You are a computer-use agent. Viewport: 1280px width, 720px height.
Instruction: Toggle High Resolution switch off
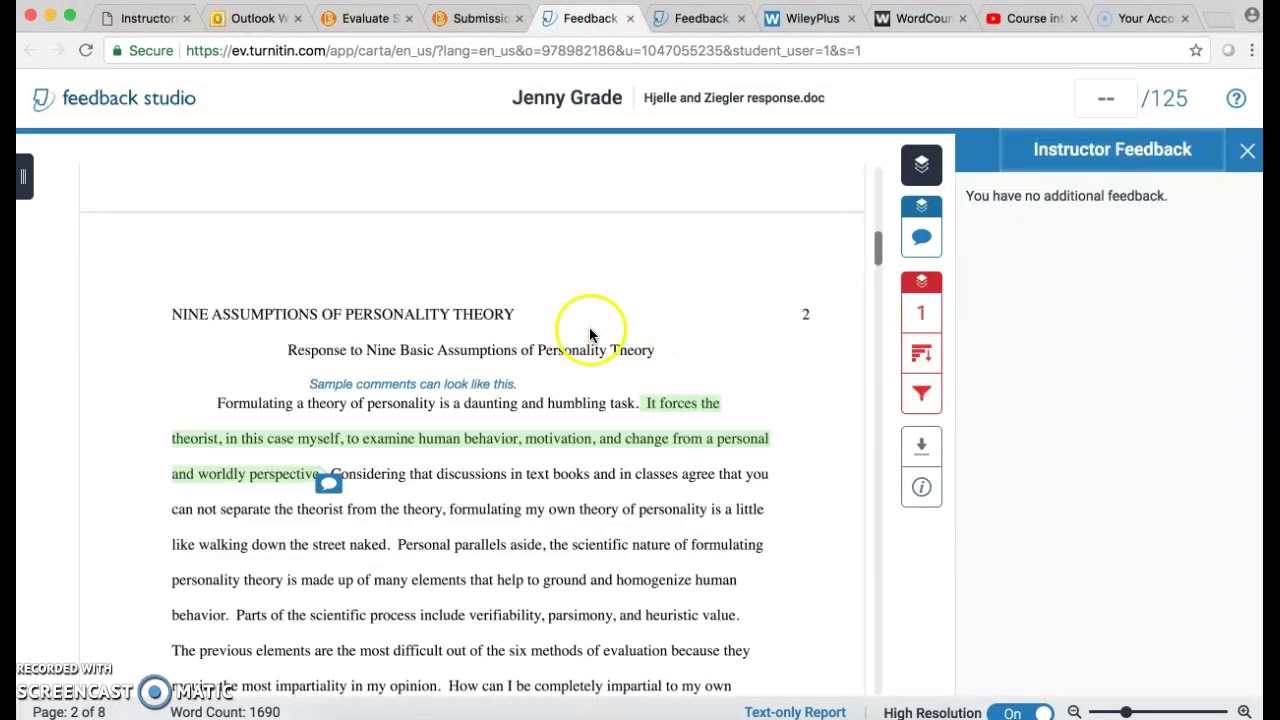tap(1020, 713)
